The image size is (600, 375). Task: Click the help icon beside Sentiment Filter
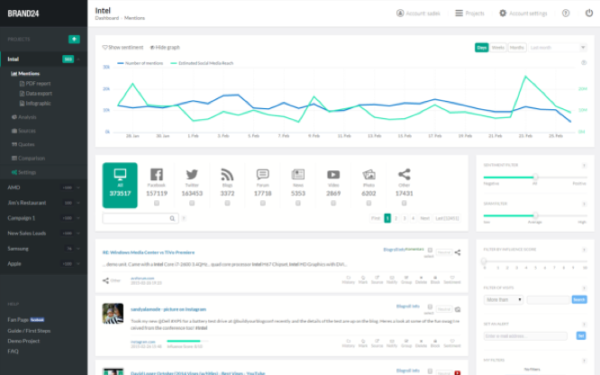click(x=584, y=165)
